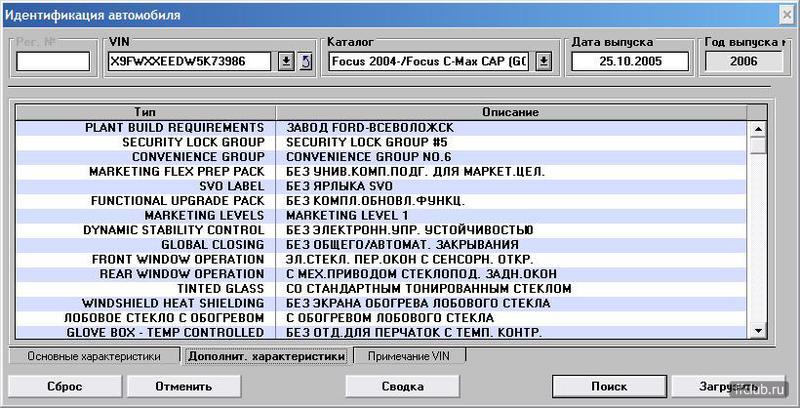Click the SECURITY LOCK GROUP #5 description
Viewport: 800px width, 408px height.
[x=367, y=142]
